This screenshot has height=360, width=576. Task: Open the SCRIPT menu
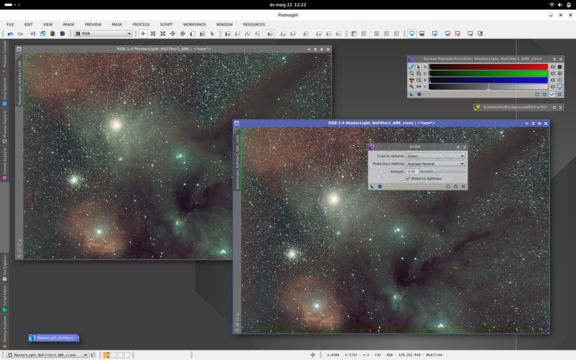pos(166,24)
